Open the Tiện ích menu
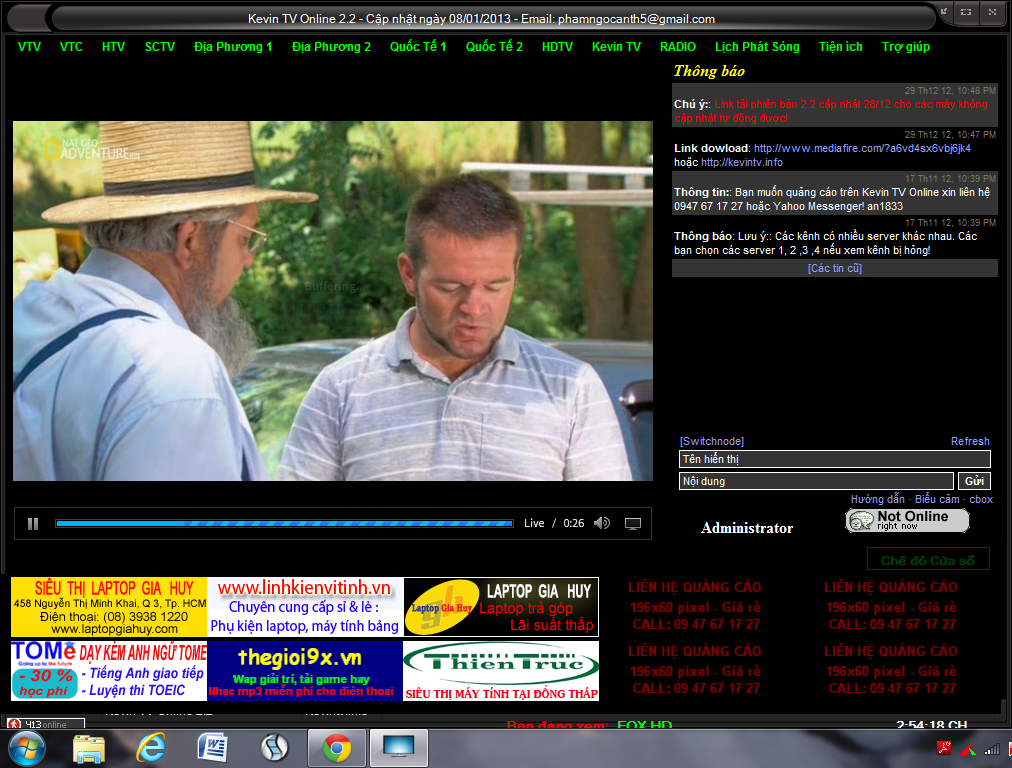 [840, 46]
